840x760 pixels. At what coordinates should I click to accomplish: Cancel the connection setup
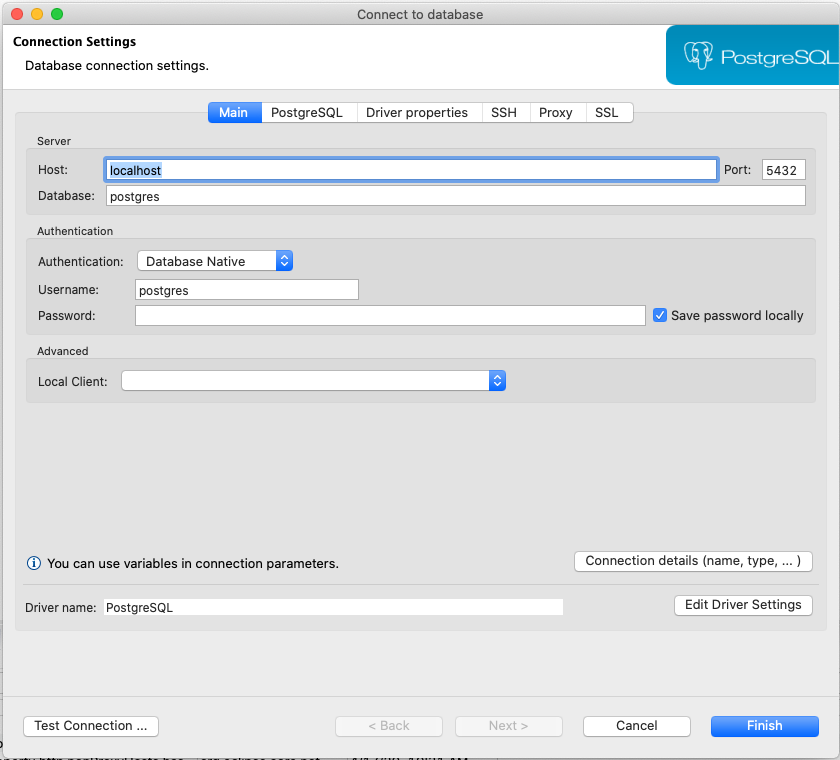[636, 726]
